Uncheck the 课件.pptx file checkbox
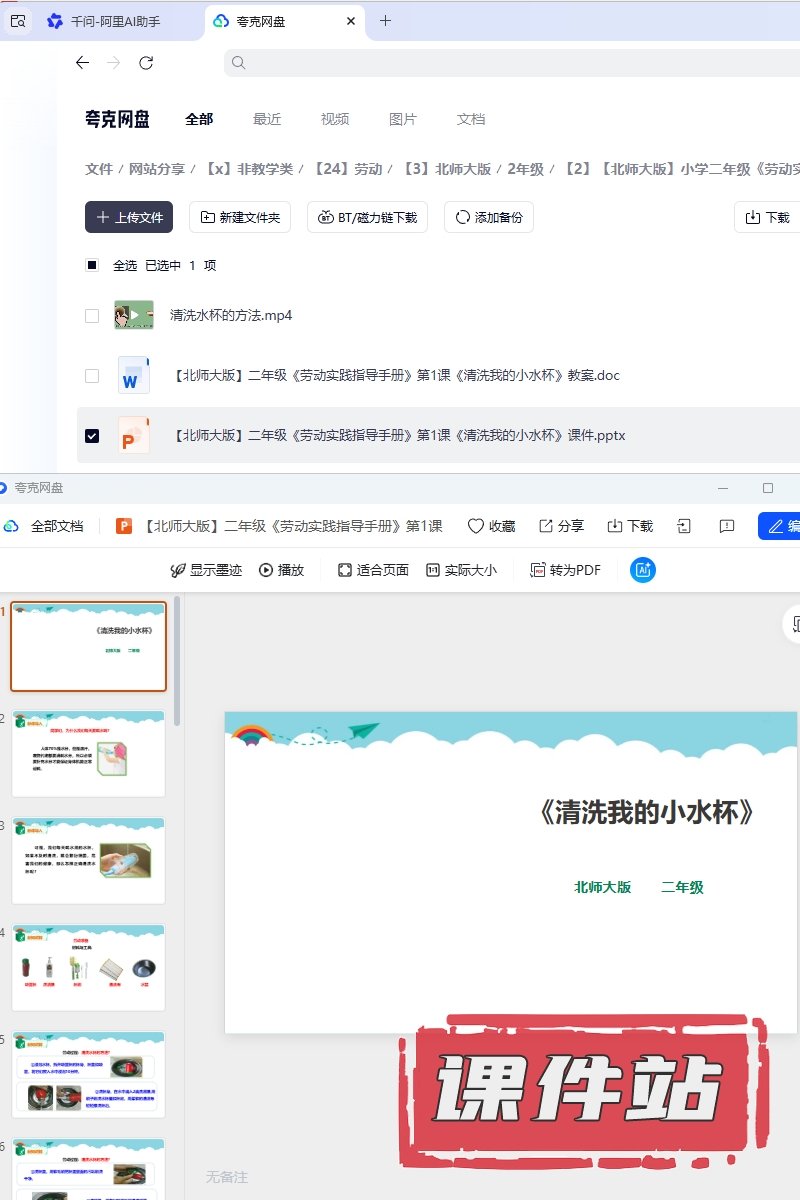The image size is (800, 1200). pyautogui.click(x=92, y=436)
